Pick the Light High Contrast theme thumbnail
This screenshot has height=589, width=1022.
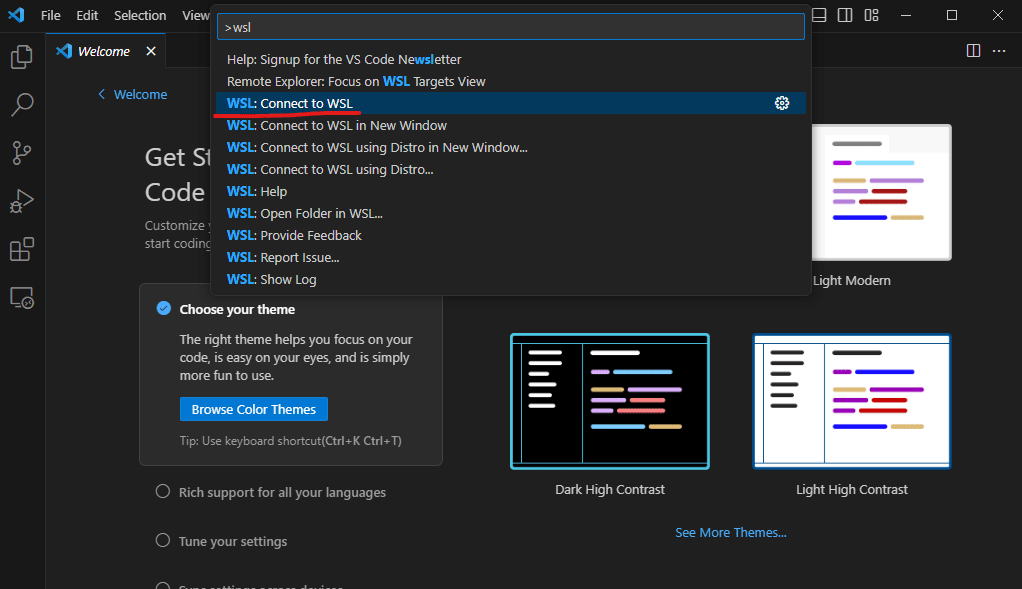click(852, 401)
